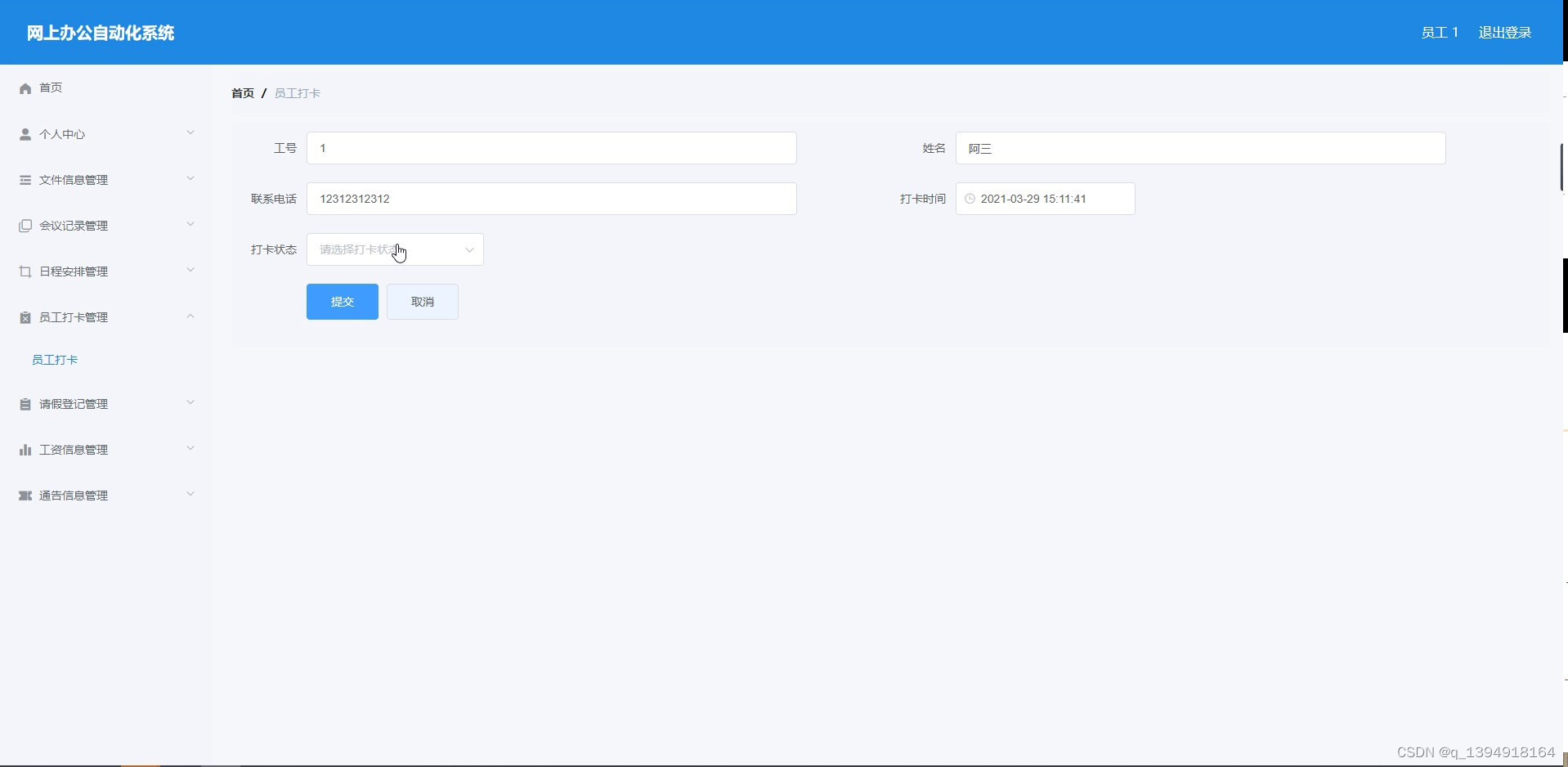Viewport: 1568px width, 767px height.
Task: Focus the 联系电话 input field
Action: pos(552,199)
